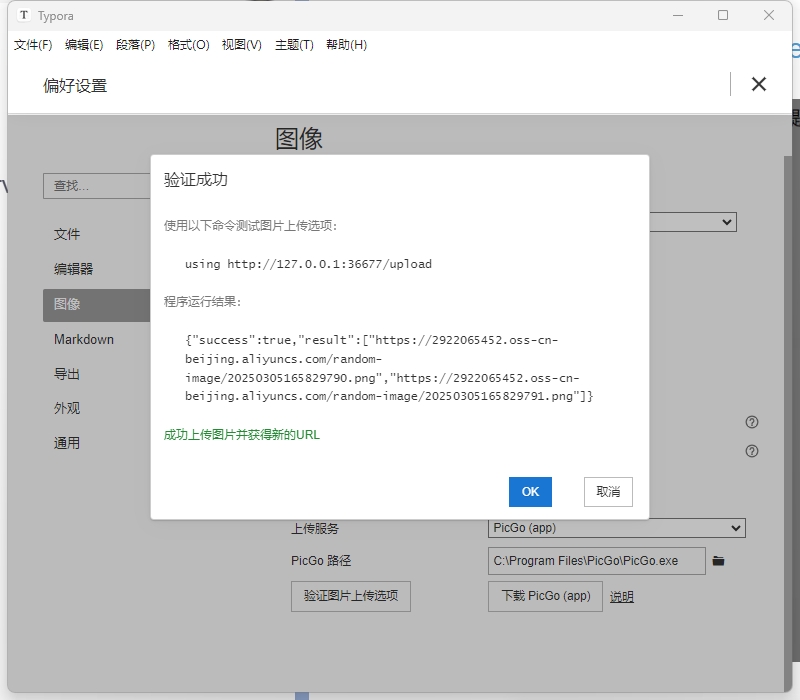The width and height of the screenshot is (800, 700).
Task: Open the 说明 link
Action: tap(622, 597)
